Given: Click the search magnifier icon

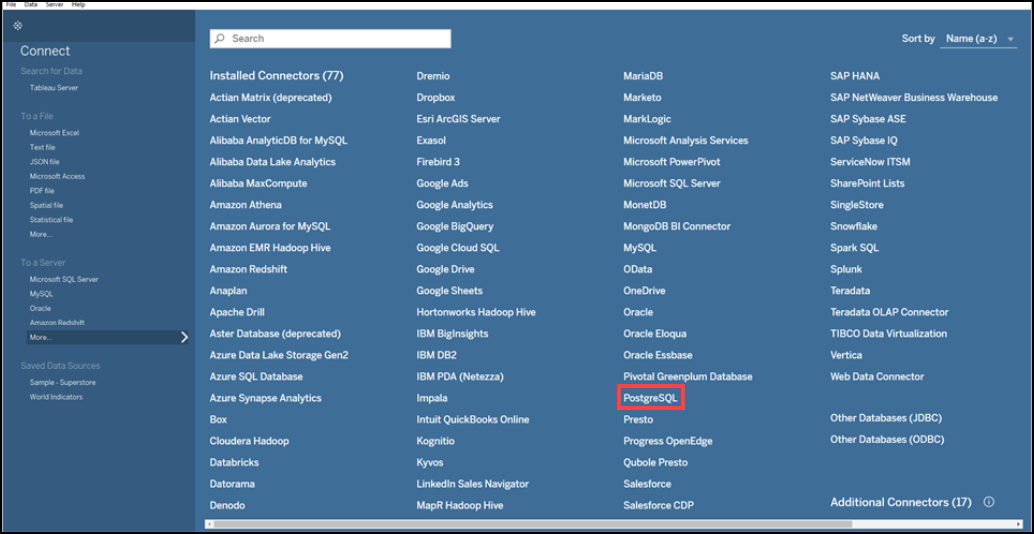Looking at the screenshot, I should 220,39.
